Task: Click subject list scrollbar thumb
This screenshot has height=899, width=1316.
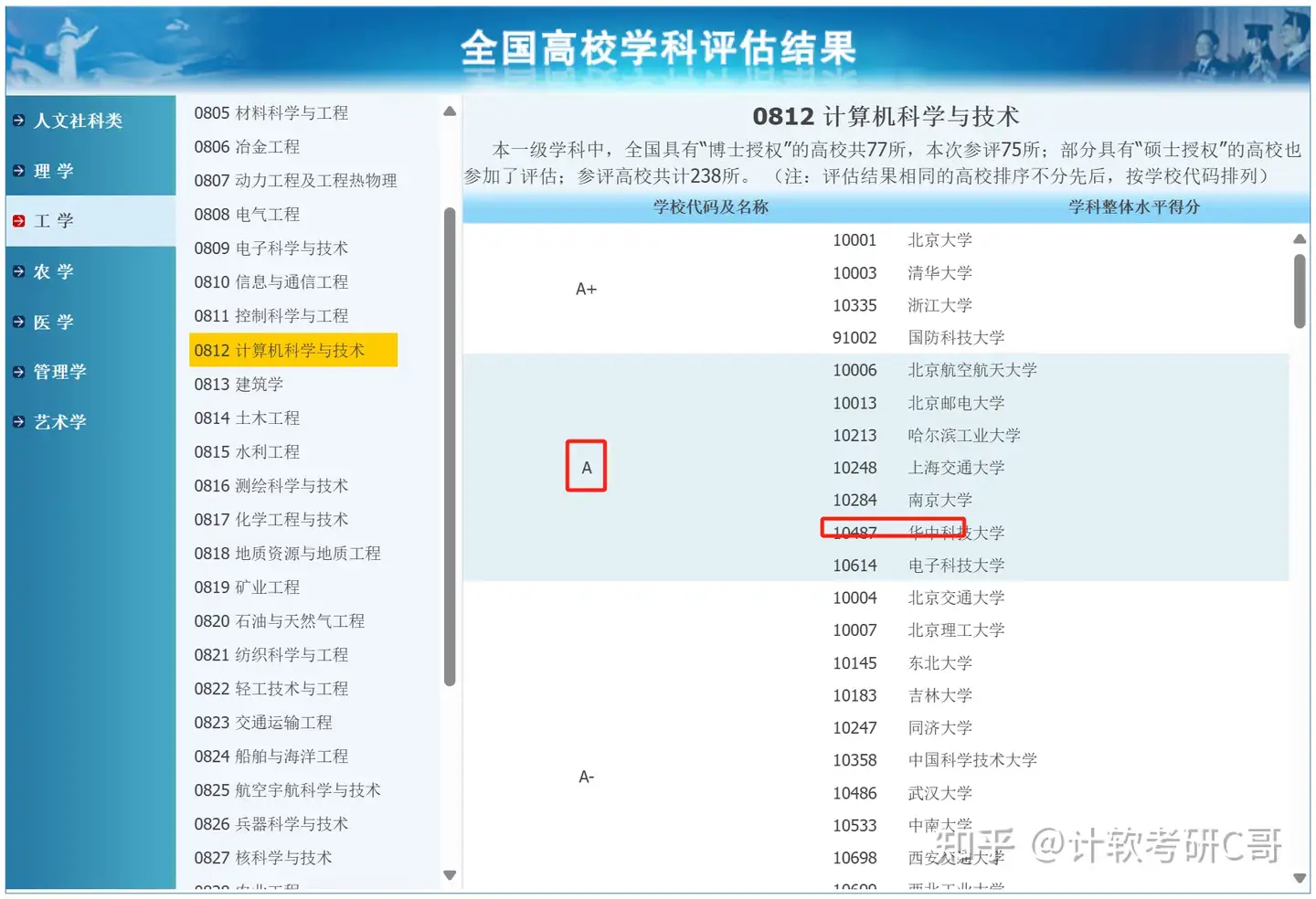Action: pos(450,447)
